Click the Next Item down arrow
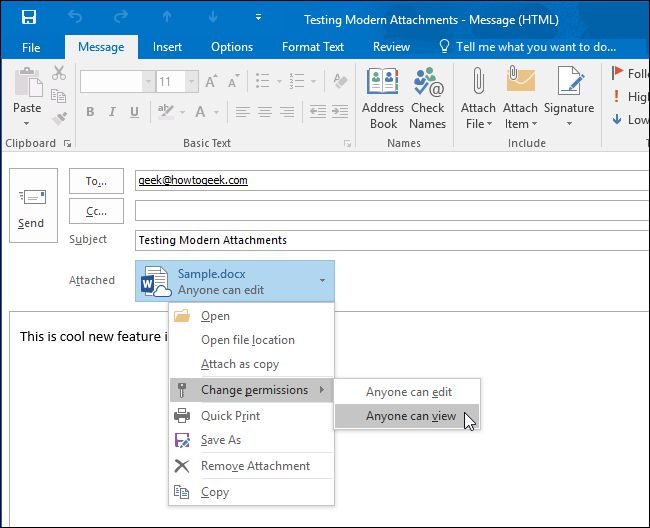This screenshot has width=650, height=528. click(213, 17)
